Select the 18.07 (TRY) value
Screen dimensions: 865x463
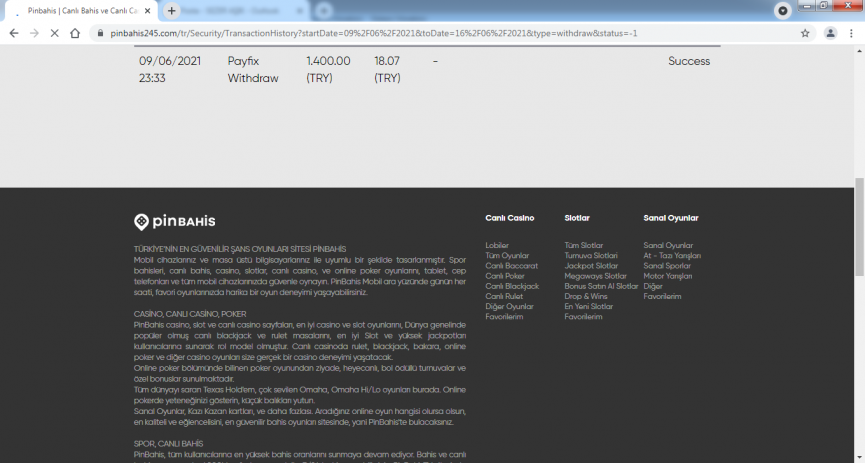click(x=387, y=70)
